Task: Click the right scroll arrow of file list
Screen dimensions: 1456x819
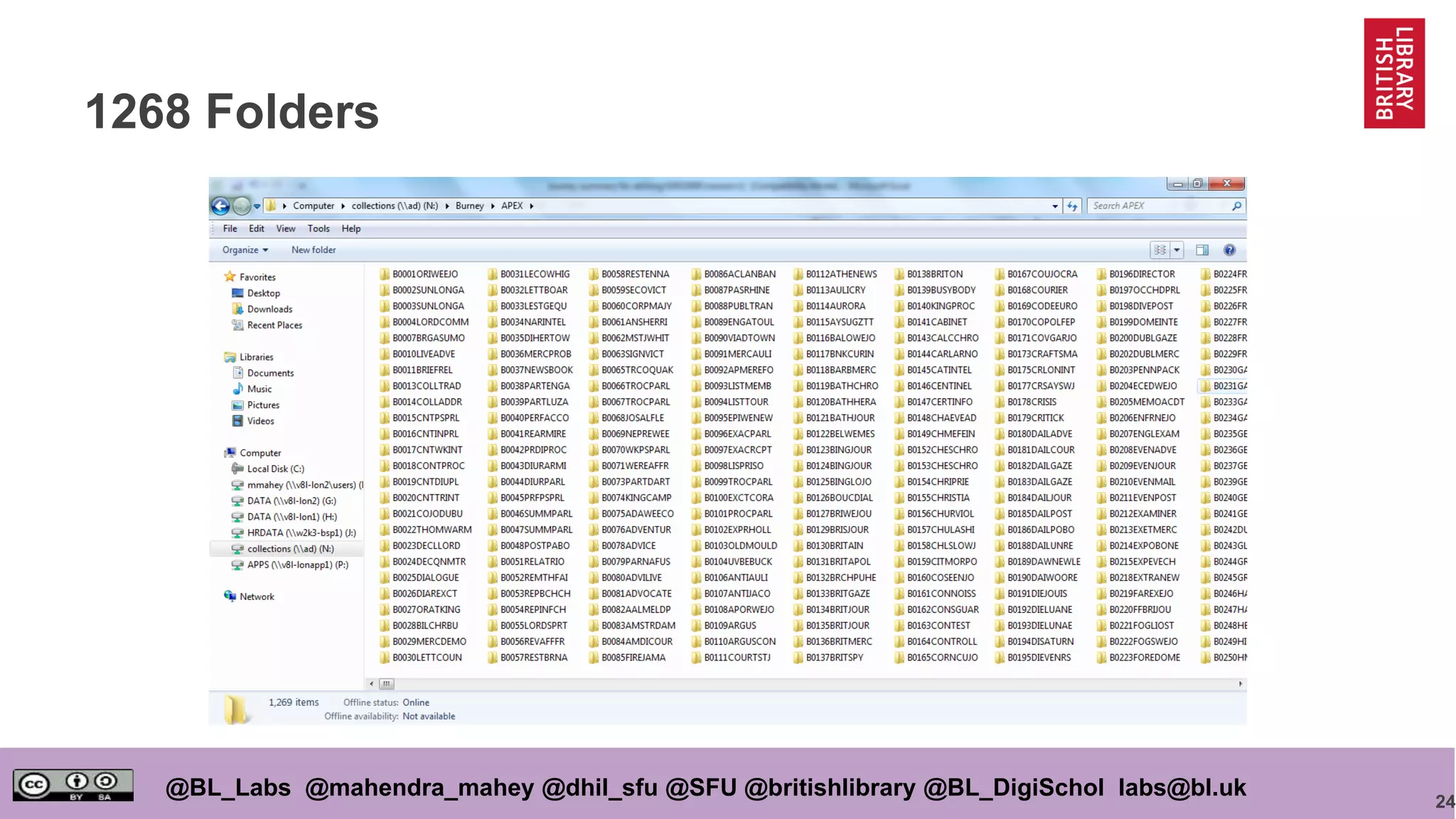Action: pos(1241,684)
